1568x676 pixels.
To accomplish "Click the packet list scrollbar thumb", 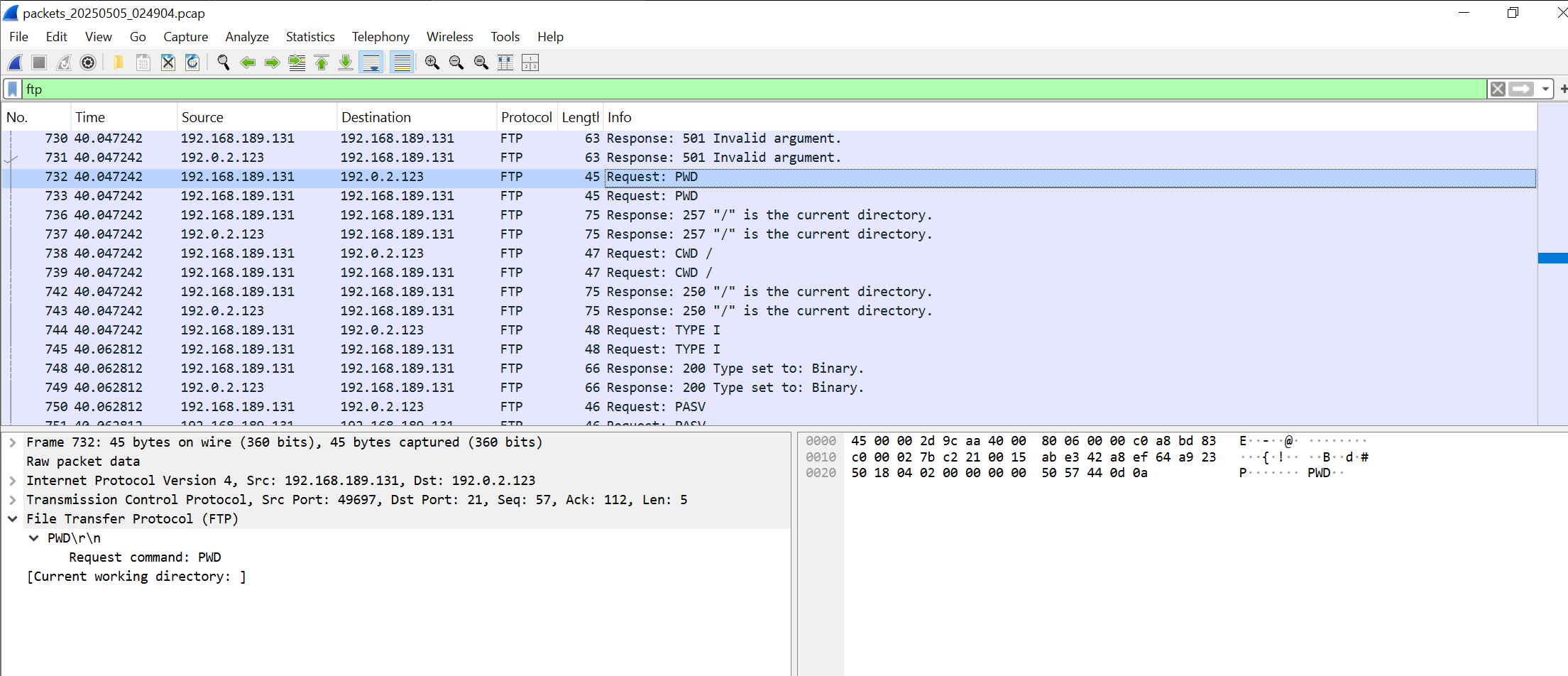I will pyautogui.click(x=1552, y=258).
